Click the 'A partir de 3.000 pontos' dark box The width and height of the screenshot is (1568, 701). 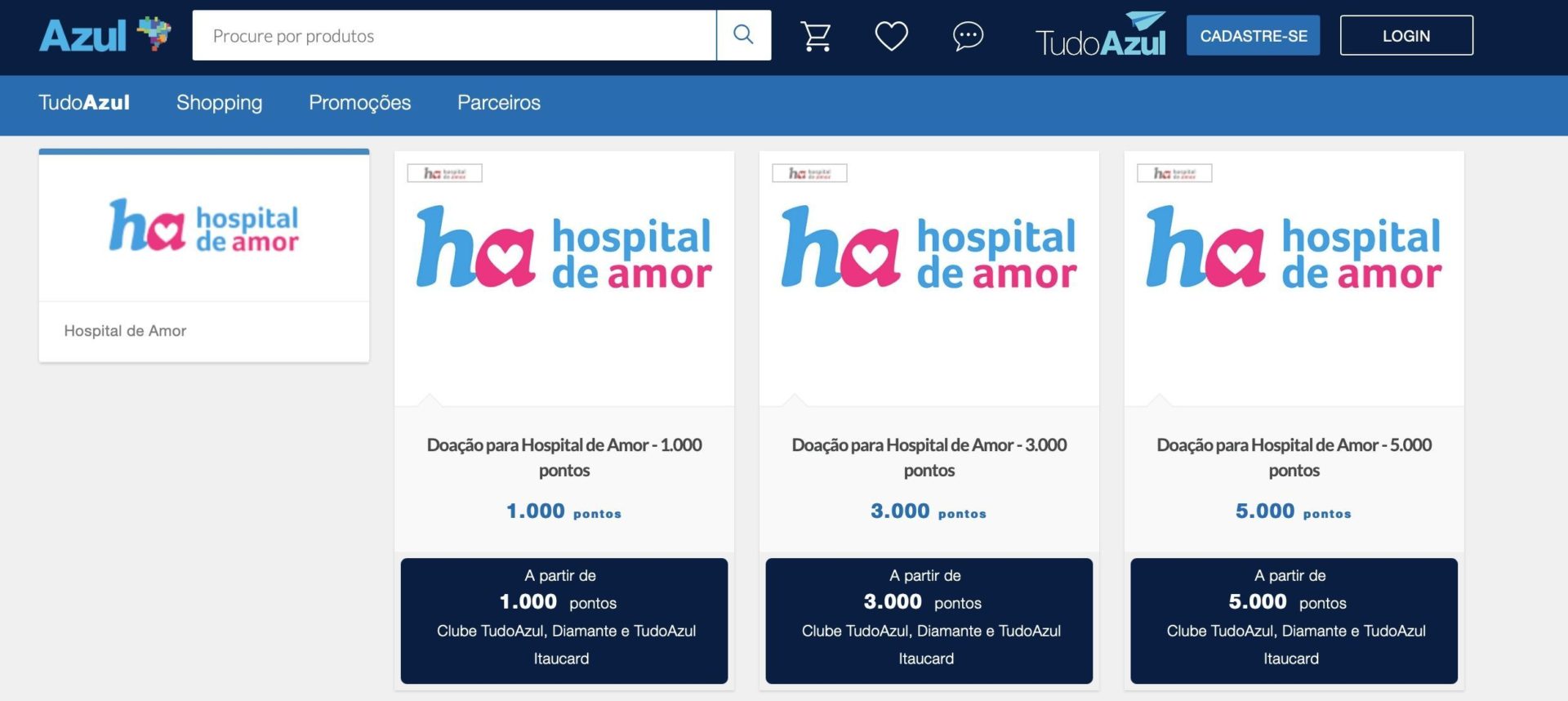click(x=929, y=621)
